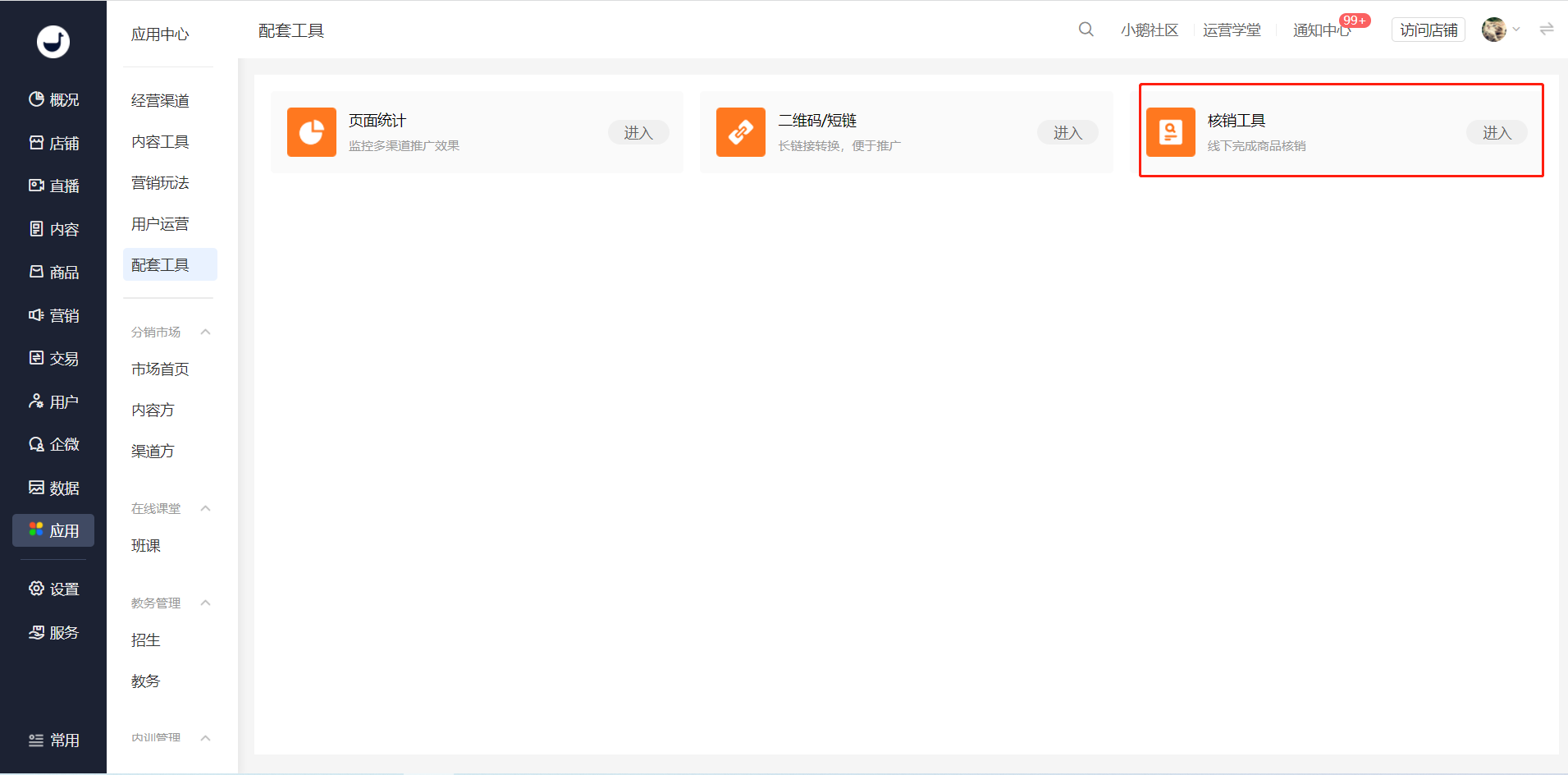The width and height of the screenshot is (1568, 775).
Task: Collapse the 分销市场 group
Action: 206,332
